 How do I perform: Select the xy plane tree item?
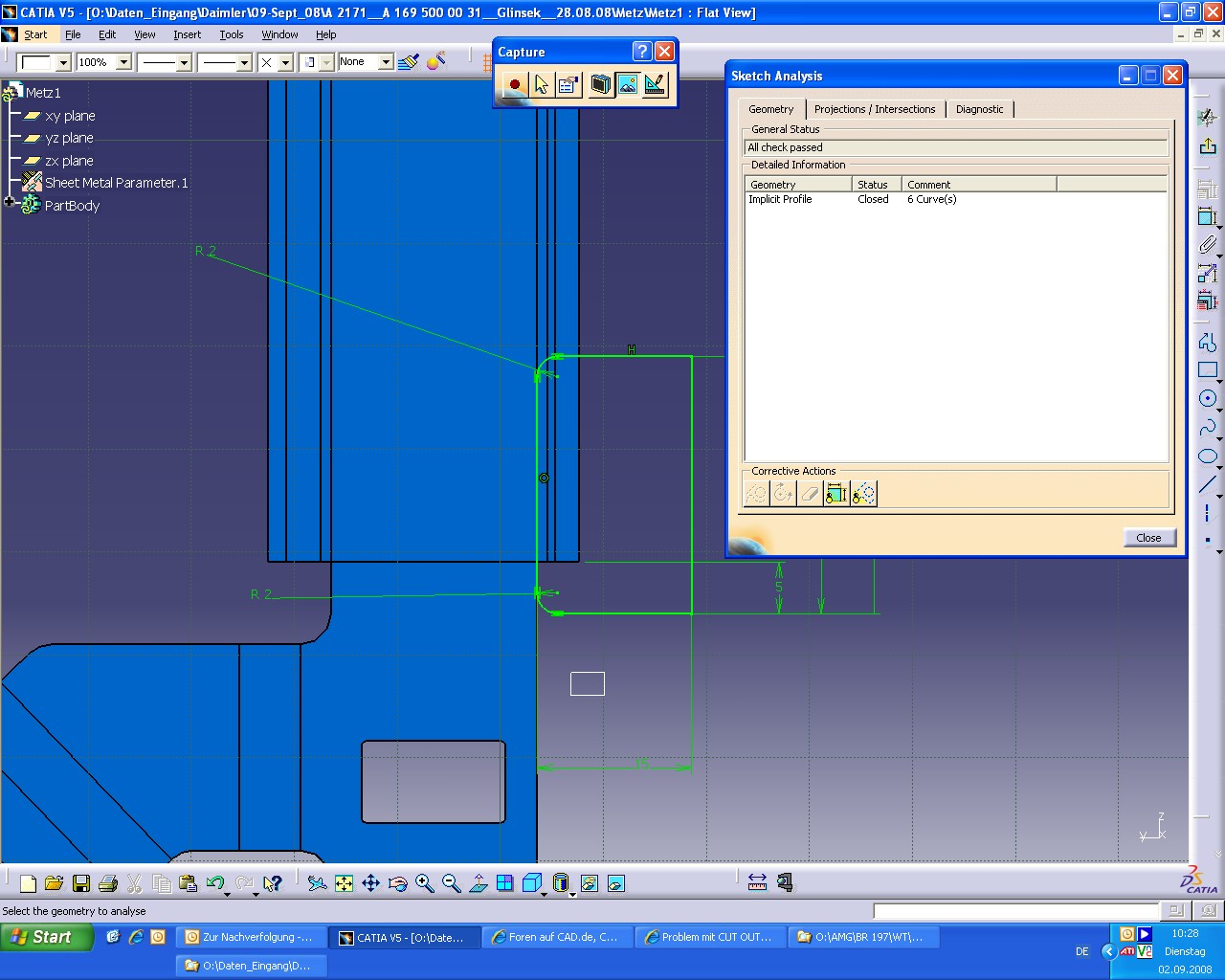click(70, 116)
